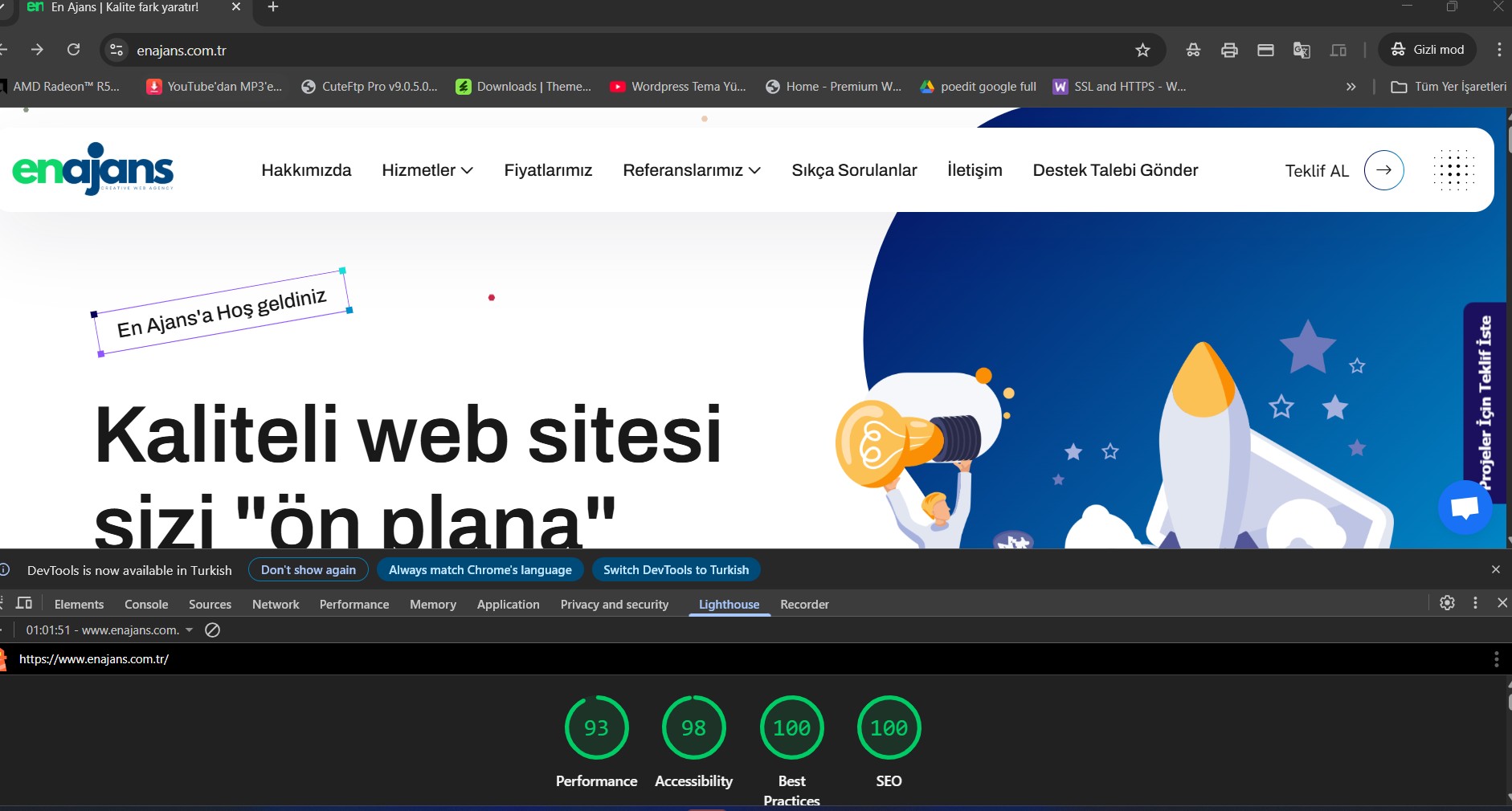Open the dotted grid menu icon
Viewport: 1512px width, 811px height.
[x=1453, y=170]
